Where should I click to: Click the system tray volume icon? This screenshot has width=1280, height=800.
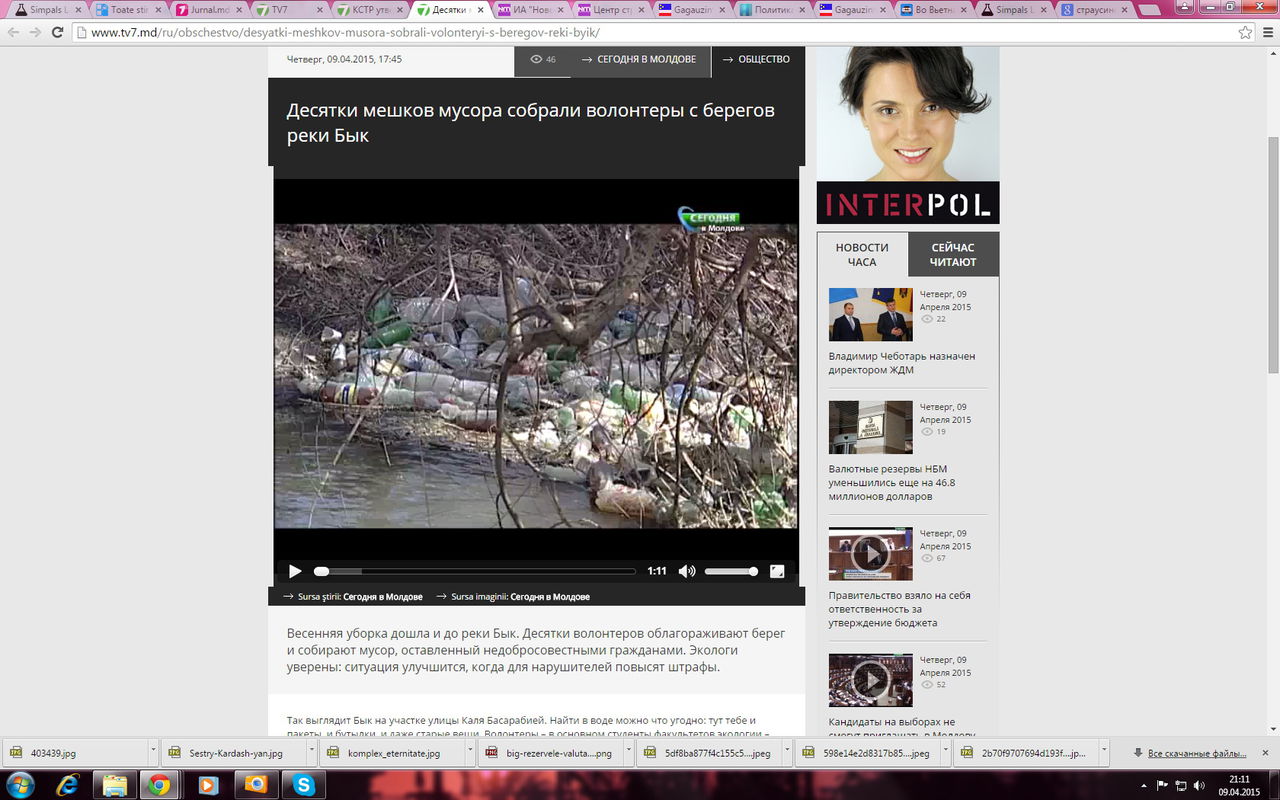click(1199, 785)
